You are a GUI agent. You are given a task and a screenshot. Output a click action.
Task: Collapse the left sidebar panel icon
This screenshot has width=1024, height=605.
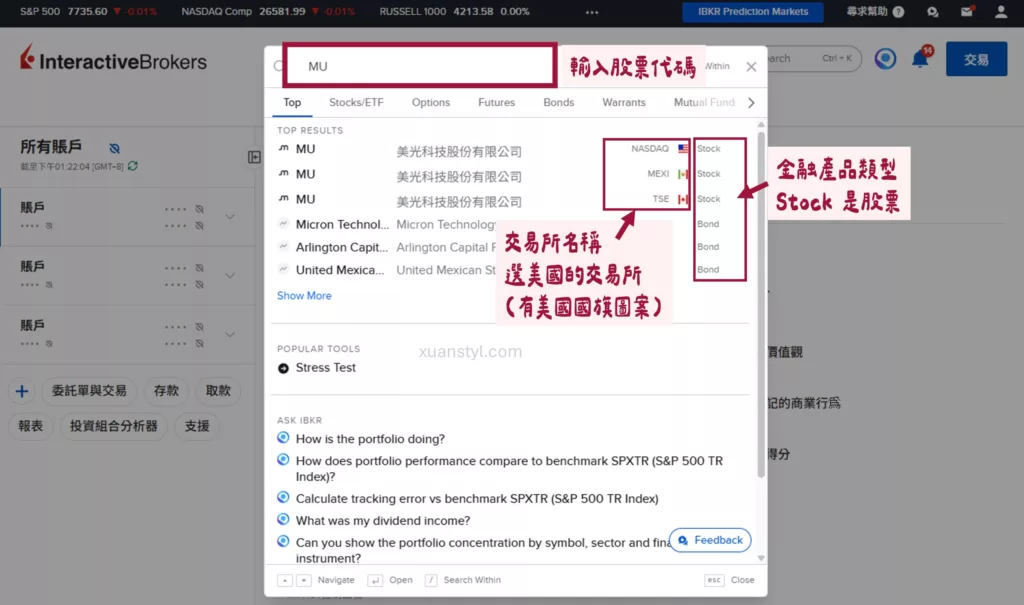pyautogui.click(x=254, y=157)
